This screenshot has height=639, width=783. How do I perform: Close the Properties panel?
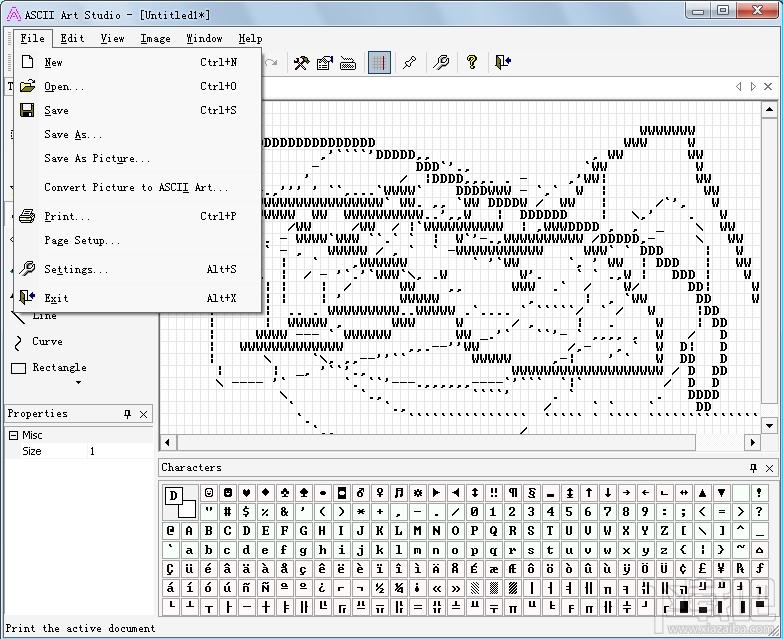(x=143, y=414)
